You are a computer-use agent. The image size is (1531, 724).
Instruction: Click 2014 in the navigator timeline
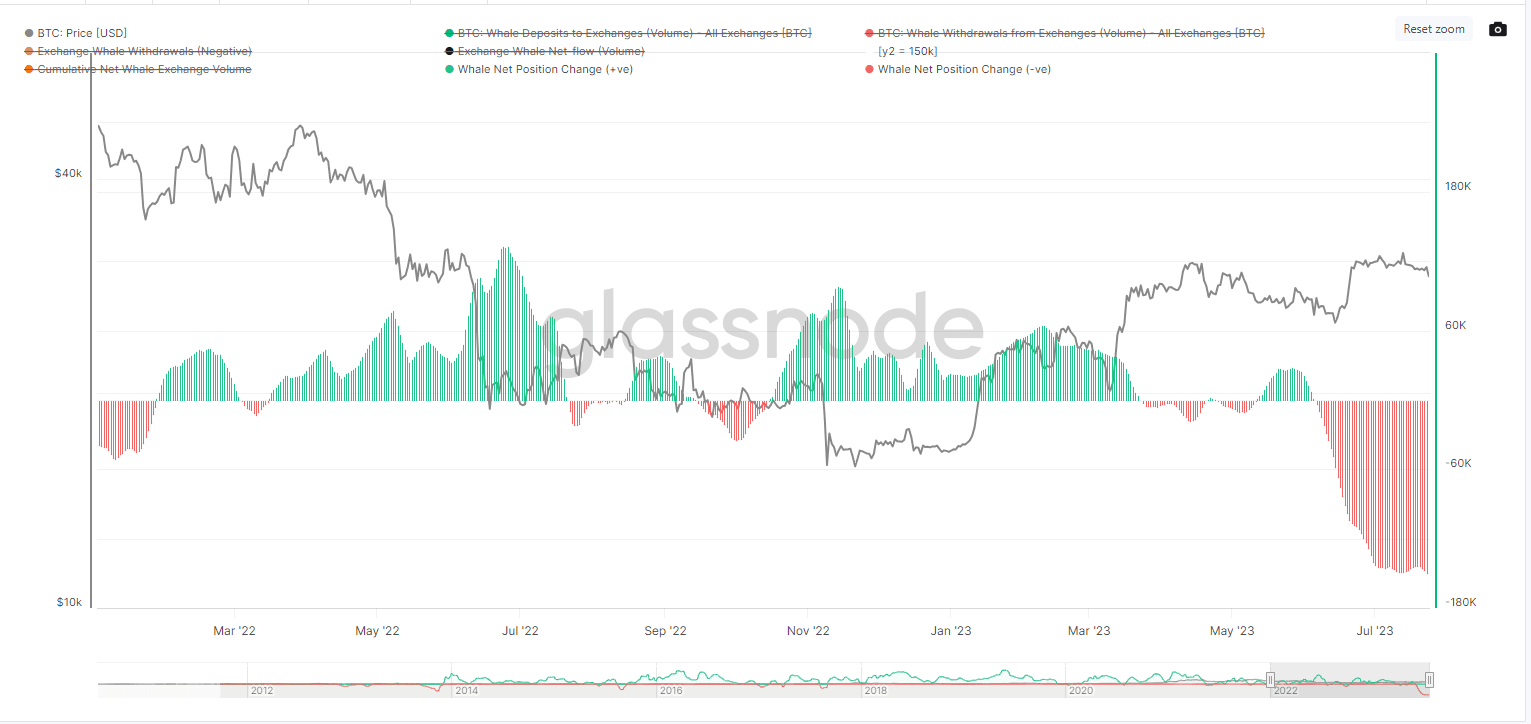(466, 690)
